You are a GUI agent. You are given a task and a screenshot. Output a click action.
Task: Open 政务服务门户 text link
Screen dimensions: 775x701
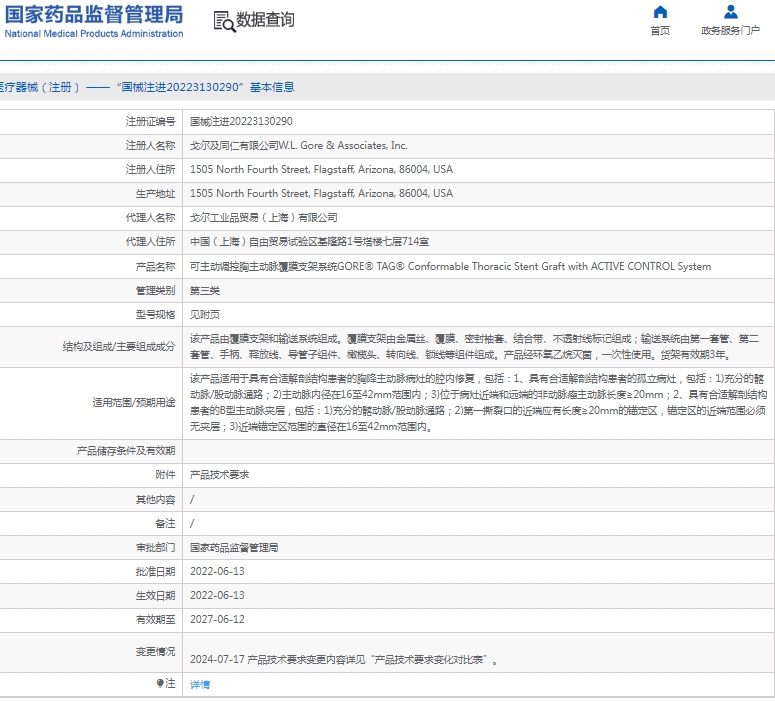click(x=730, y=31)
